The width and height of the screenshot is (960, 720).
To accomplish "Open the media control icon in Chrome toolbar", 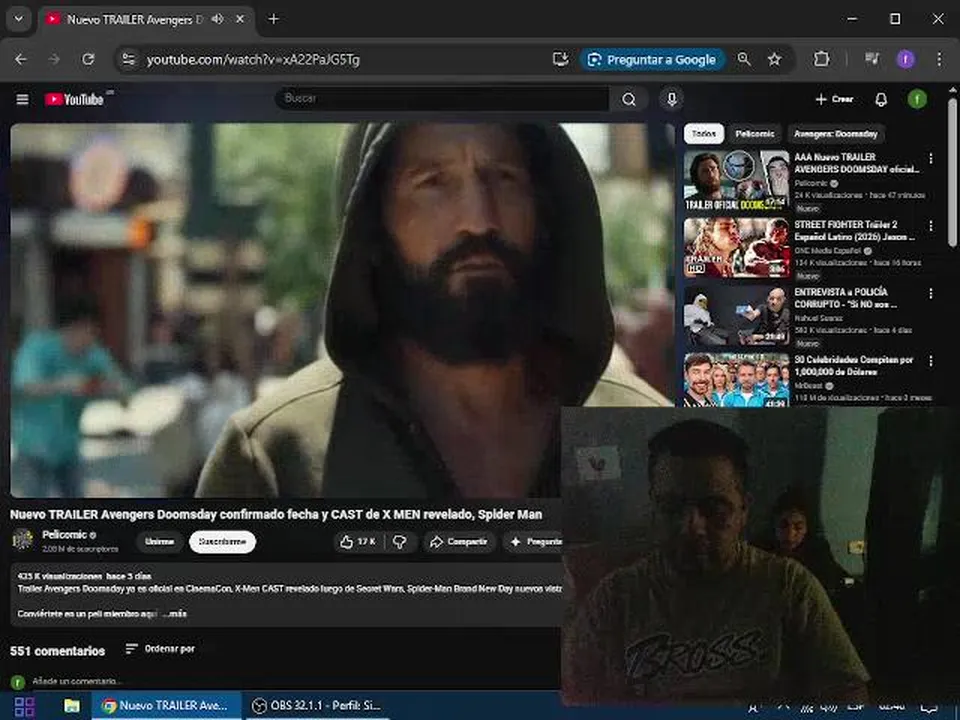I will tap(872, 59).
